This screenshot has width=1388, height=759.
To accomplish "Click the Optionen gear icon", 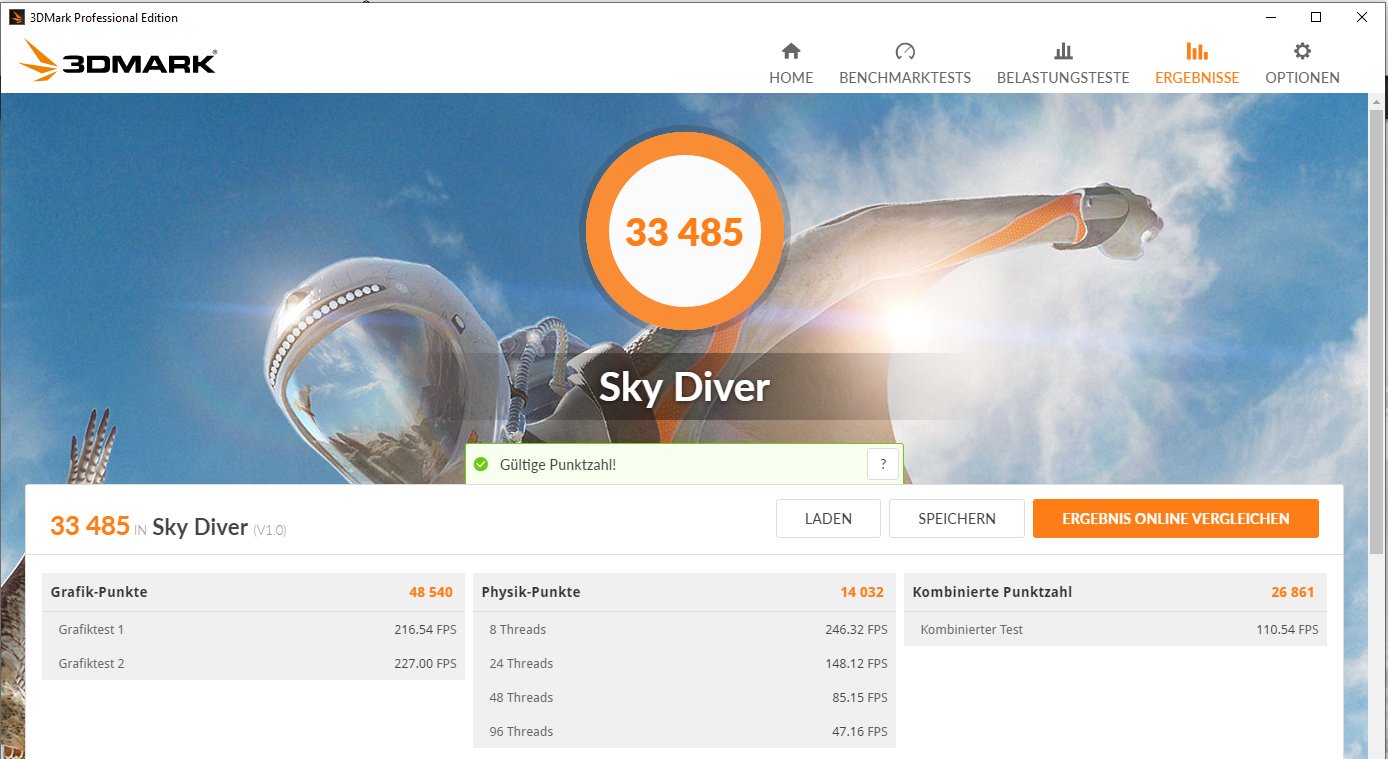I will tap(1302, 51).
